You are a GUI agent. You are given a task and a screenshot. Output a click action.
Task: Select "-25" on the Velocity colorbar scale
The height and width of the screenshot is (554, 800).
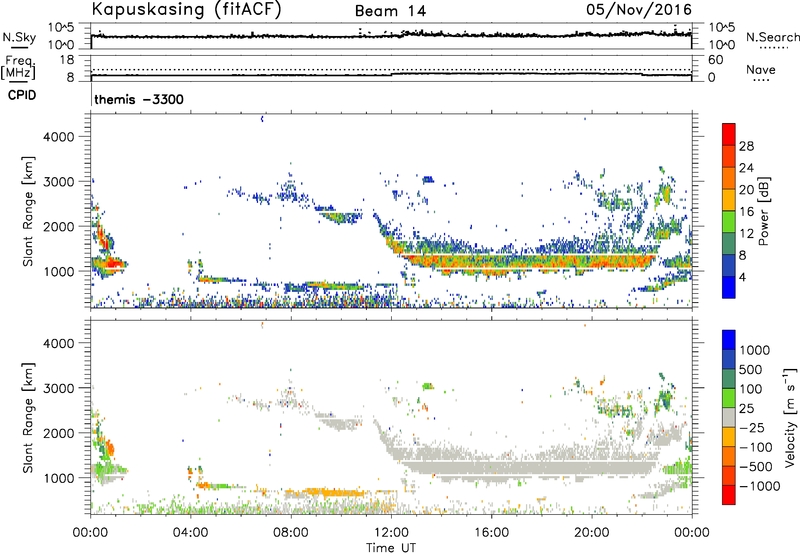click(x=752, y=428)
